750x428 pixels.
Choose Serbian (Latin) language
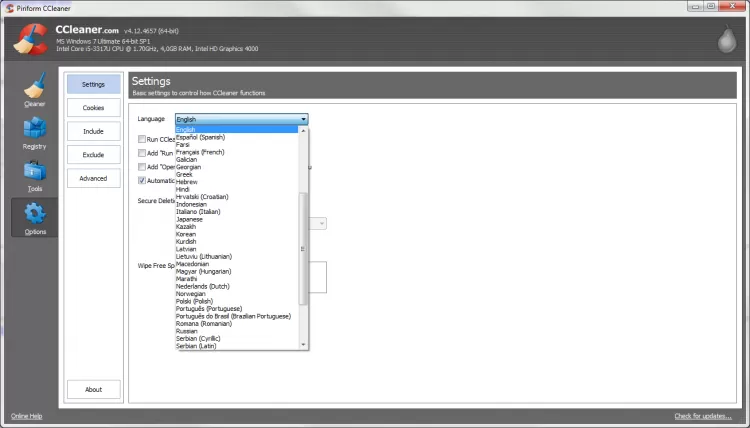237,346
